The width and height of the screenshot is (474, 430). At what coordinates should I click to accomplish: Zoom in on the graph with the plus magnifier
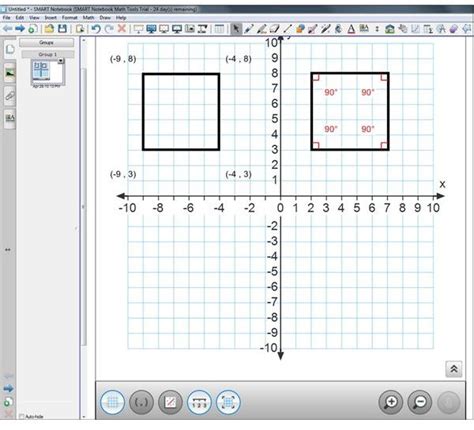pos(391,402)
